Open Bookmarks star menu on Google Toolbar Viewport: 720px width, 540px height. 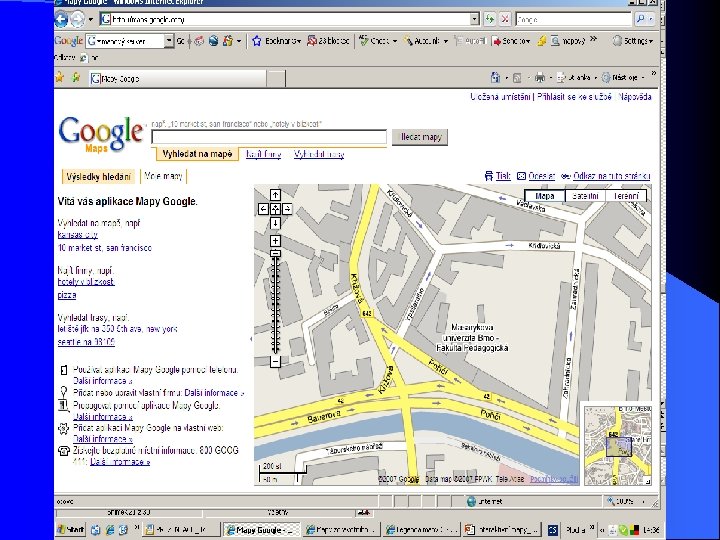click(277, 41)
